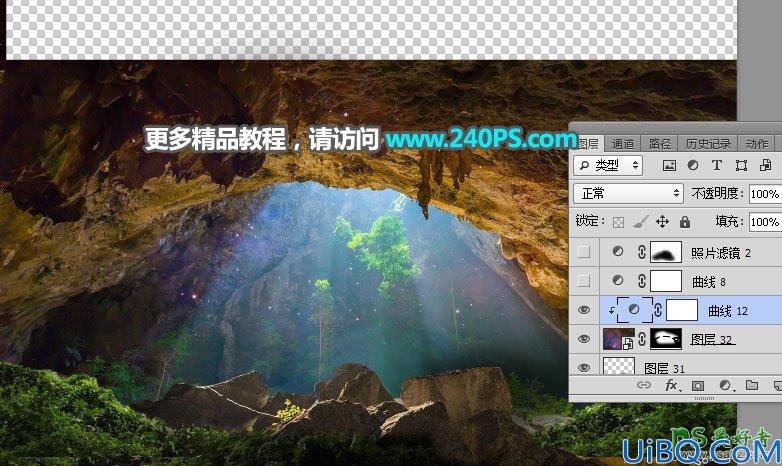
Task: Lock layer position move icon
Action: click(x=662, y=222)
